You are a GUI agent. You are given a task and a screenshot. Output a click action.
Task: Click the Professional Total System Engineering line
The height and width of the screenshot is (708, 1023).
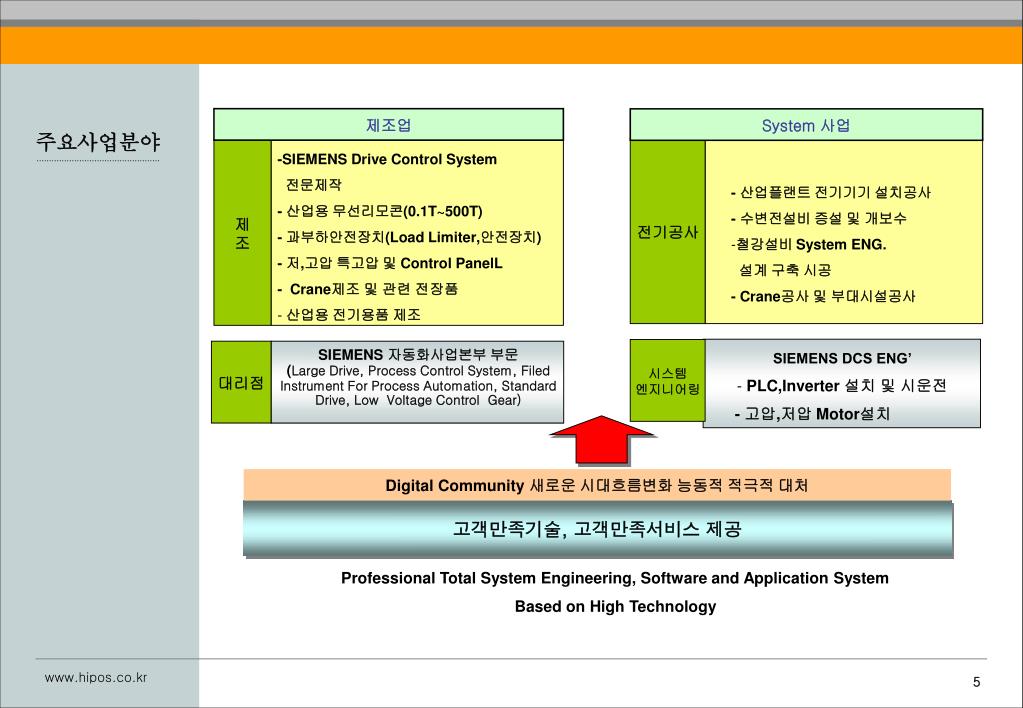pyautogui.click(x=615, y=578)
